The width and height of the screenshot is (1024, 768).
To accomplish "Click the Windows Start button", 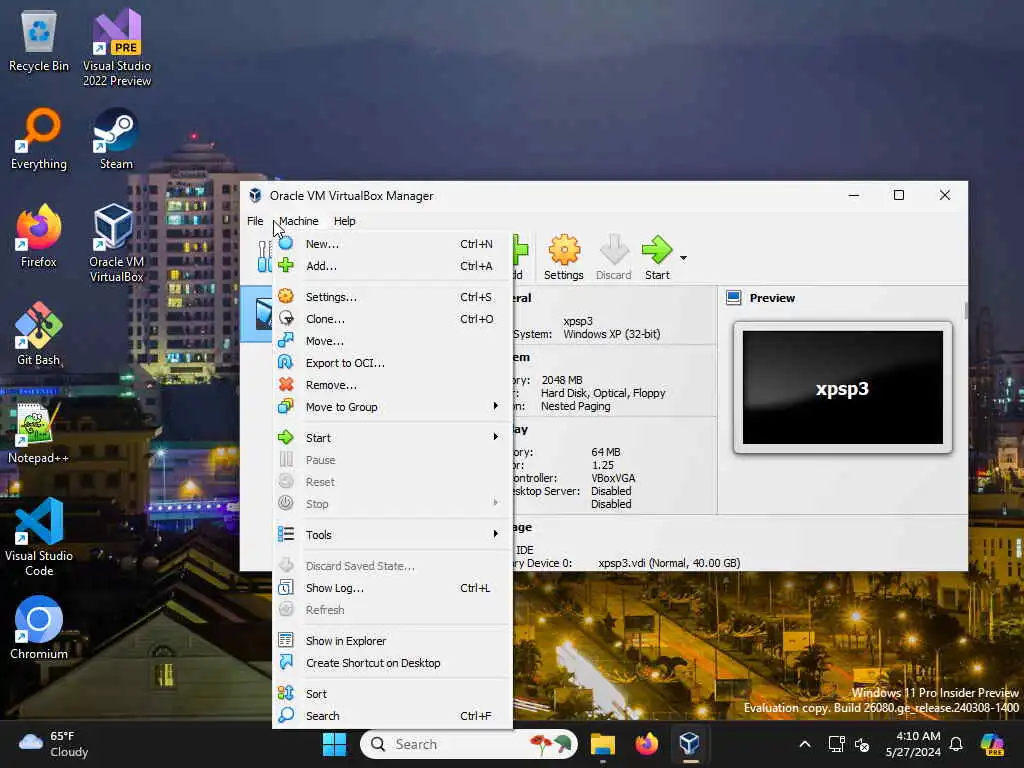I will point(334,744).
